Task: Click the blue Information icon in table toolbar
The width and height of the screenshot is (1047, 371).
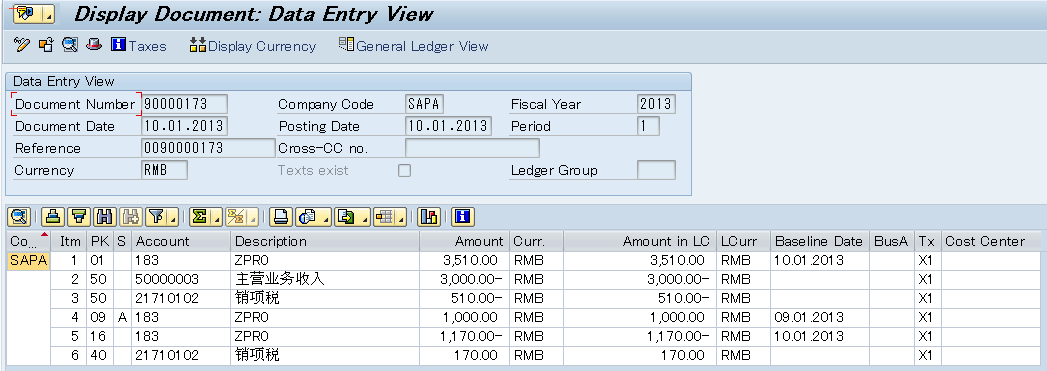Action: [463, 216]
